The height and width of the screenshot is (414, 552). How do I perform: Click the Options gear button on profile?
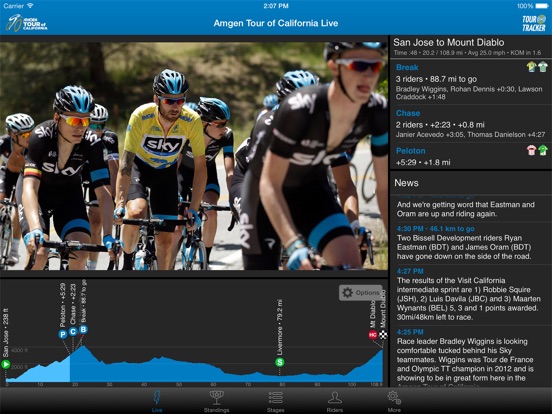[360, 293]
